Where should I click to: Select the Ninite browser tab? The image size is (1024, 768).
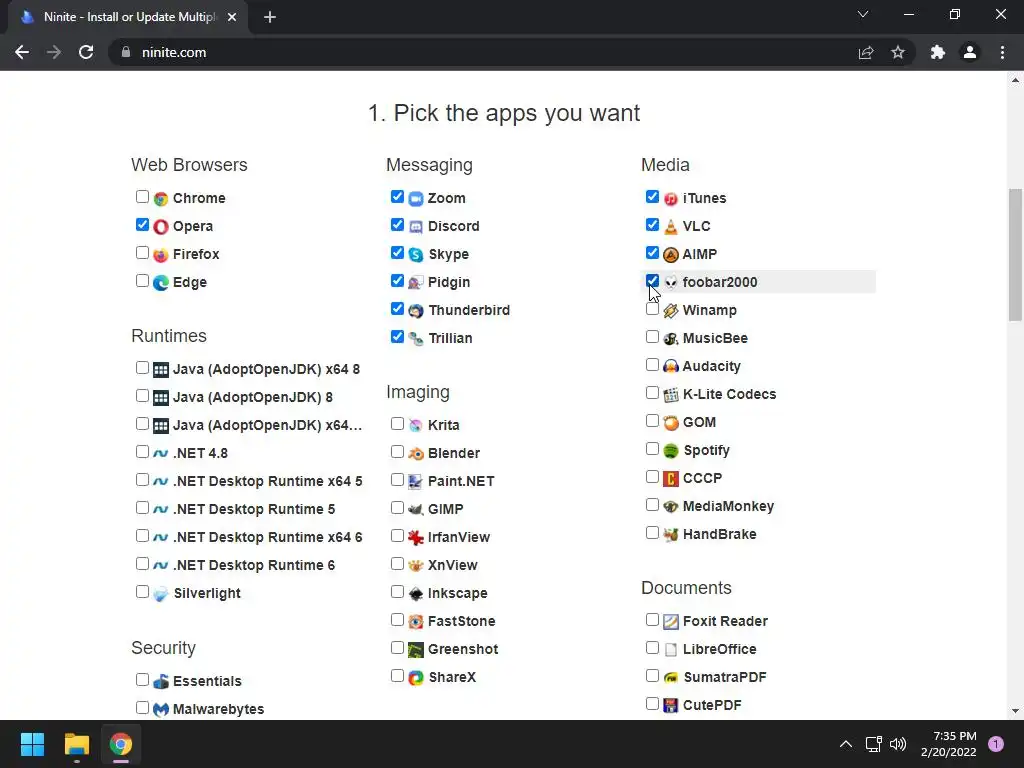128,17
